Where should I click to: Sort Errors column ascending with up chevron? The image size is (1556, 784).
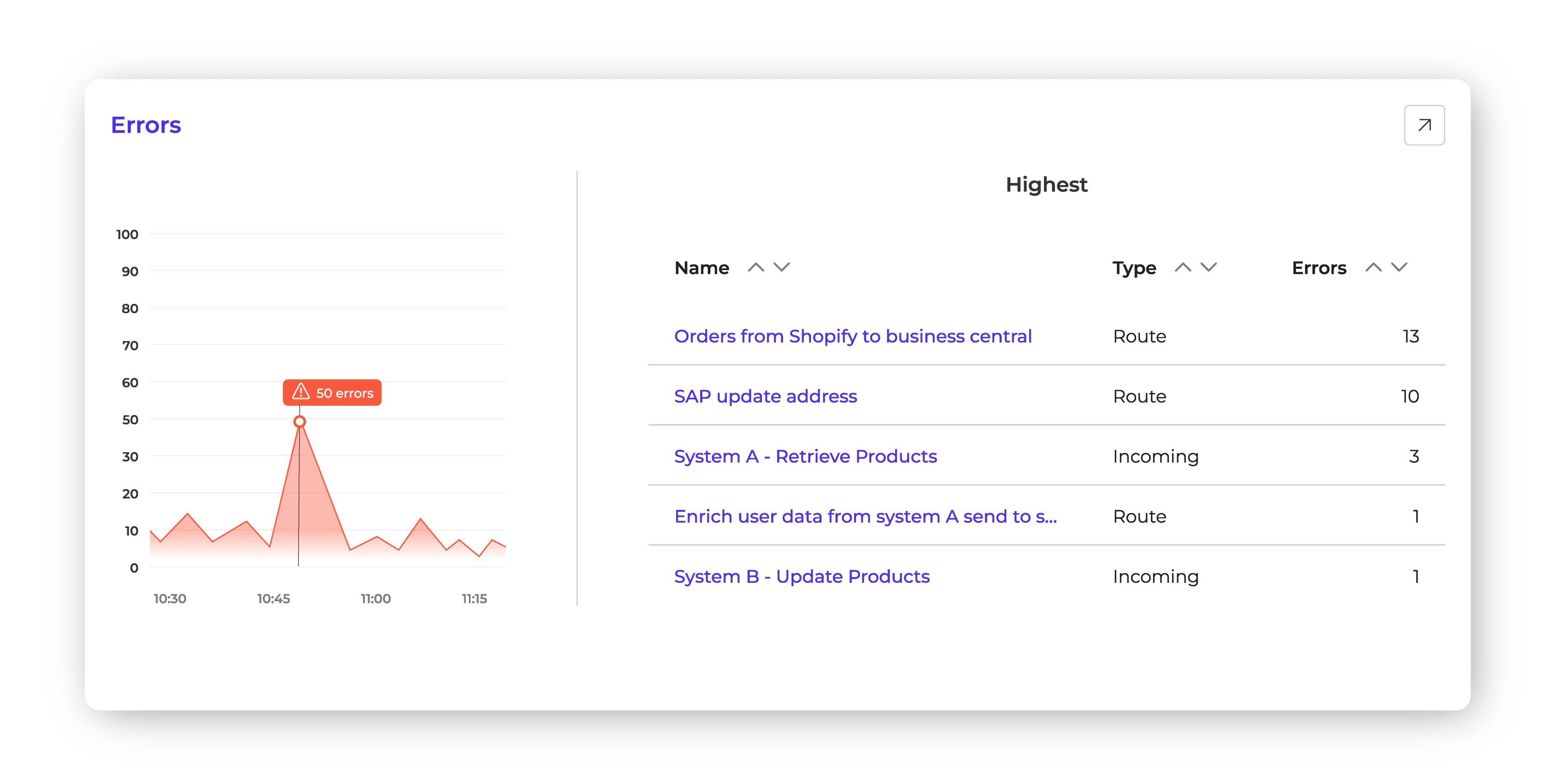(x=1373, y=268)
